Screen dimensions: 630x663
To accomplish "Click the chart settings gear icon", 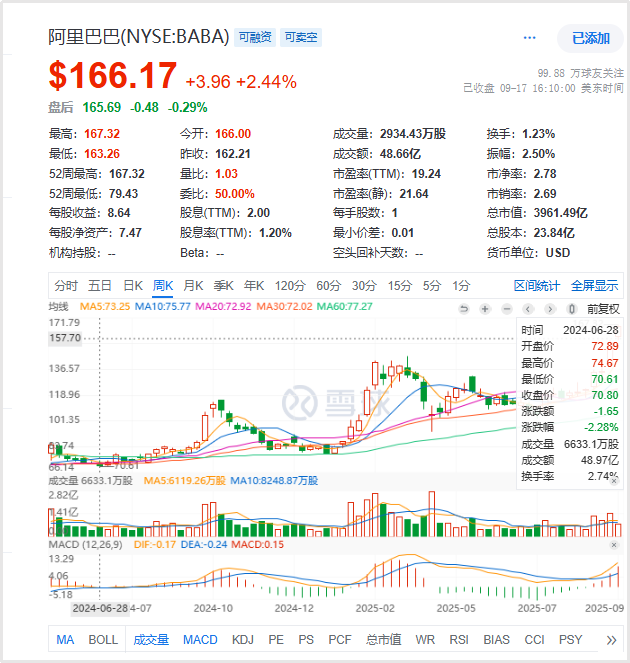I will pos(572,309).
